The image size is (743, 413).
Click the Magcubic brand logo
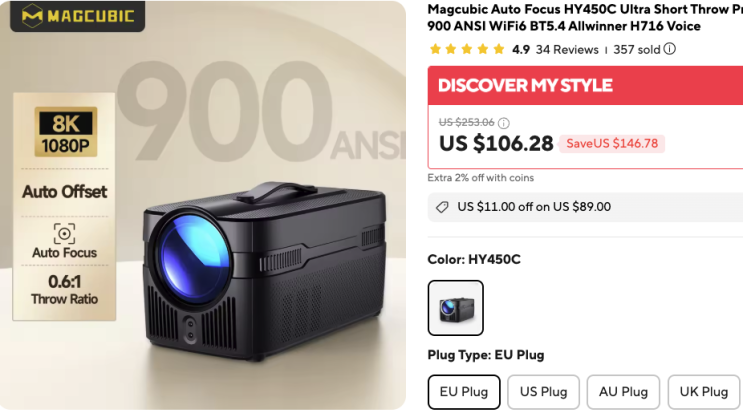[x=77, y=16]
